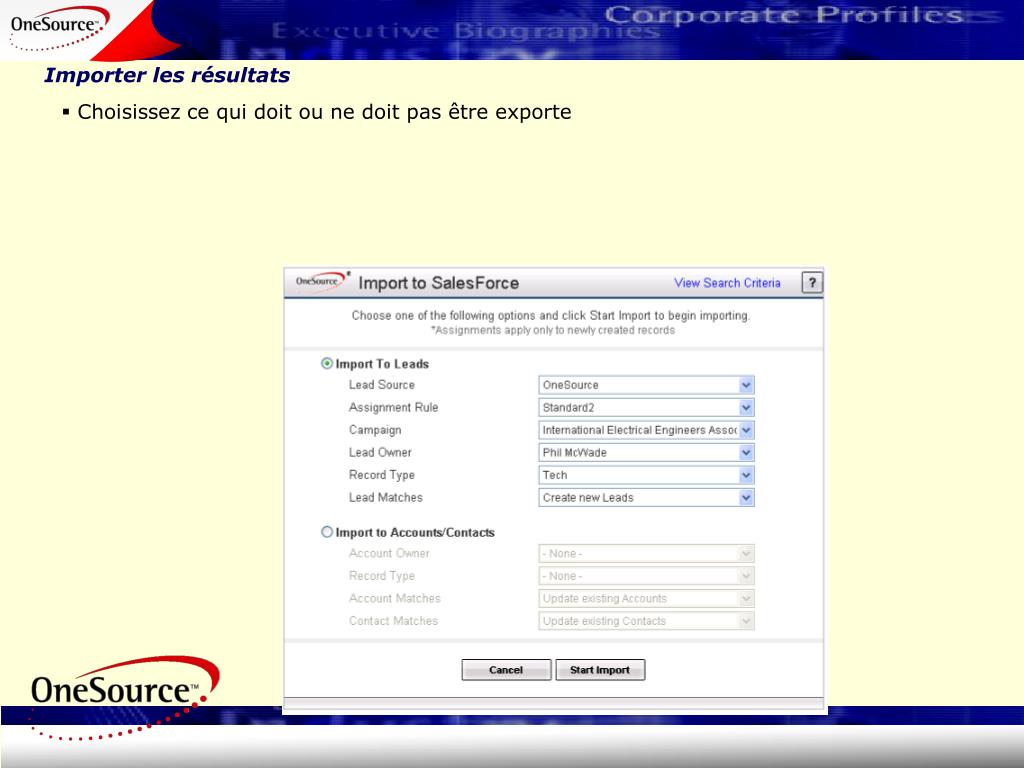Open the Account Owner dropdown

[x=646, y=554]
